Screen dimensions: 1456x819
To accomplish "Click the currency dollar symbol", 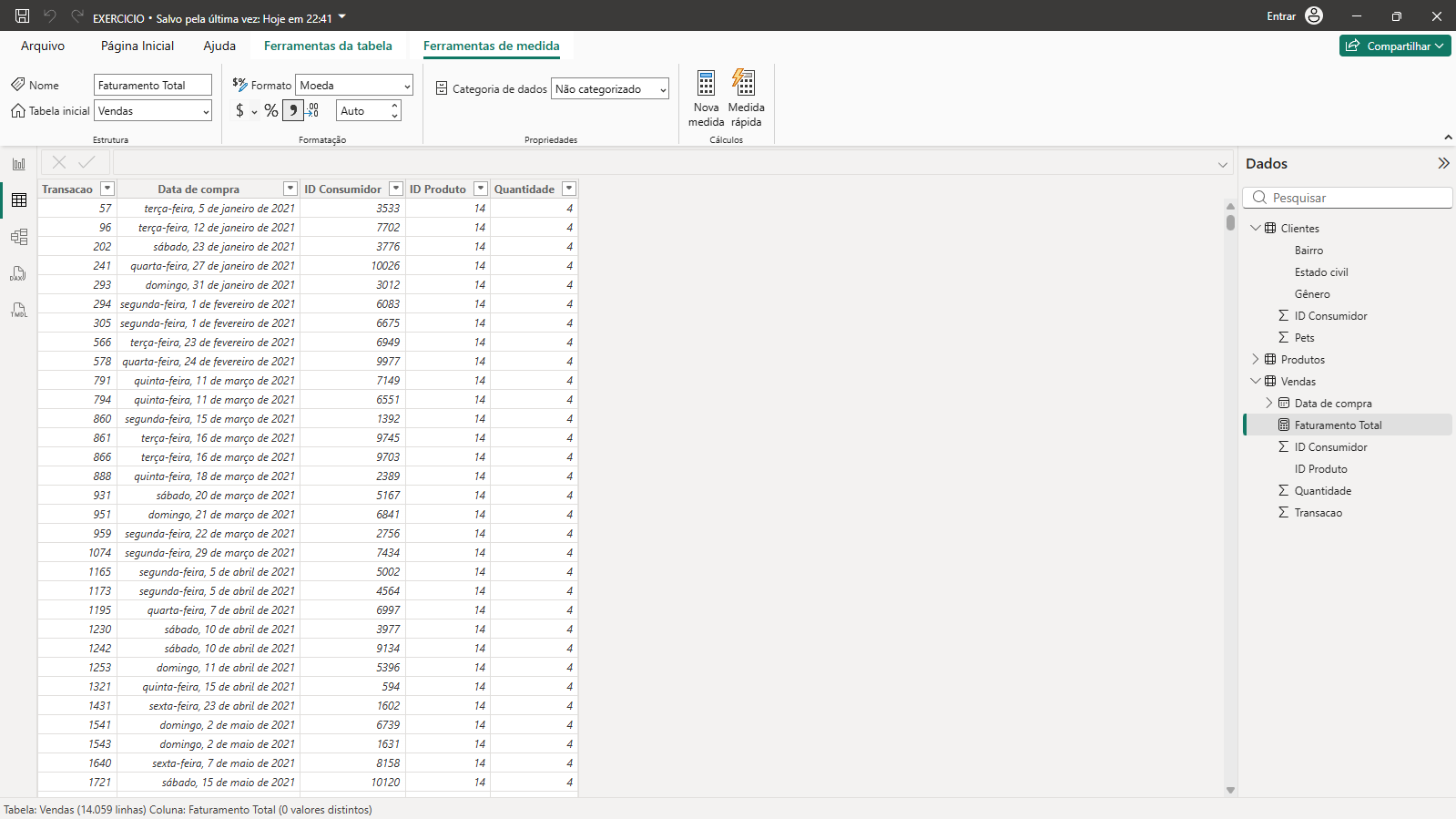I will click(239, 110).
